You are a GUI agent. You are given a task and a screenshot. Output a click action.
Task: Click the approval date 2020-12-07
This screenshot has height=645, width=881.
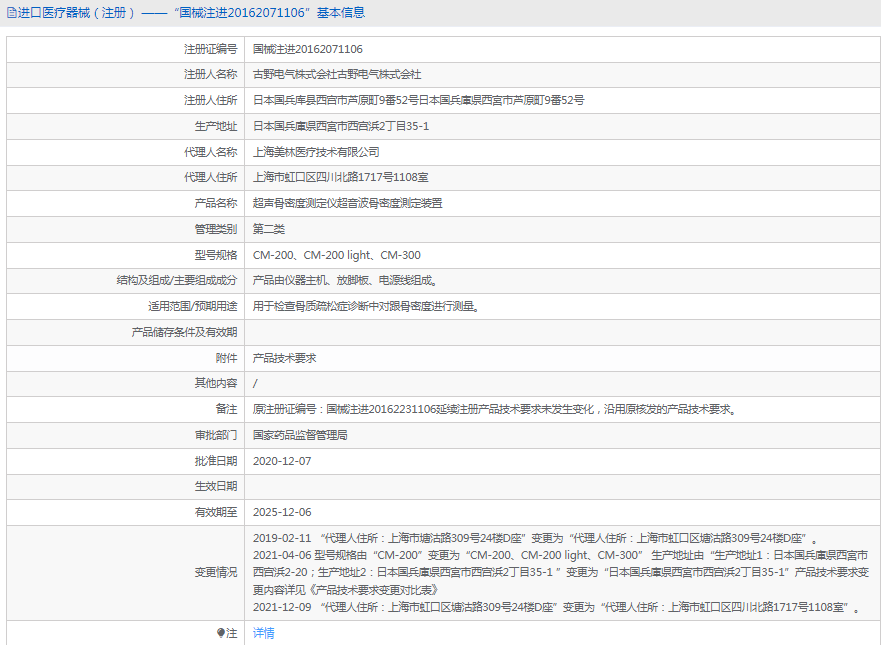click(x=282, y=461)
